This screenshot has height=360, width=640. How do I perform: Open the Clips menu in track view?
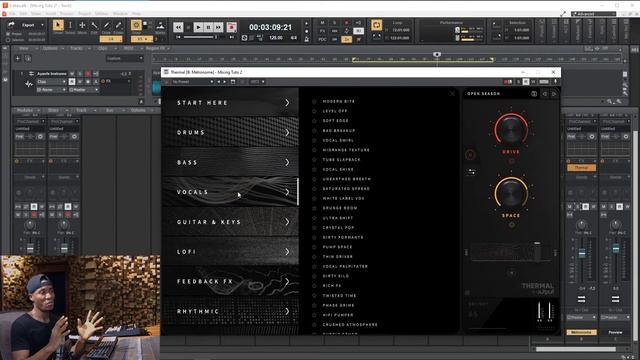pyautogui.click(x=104, y=48)
